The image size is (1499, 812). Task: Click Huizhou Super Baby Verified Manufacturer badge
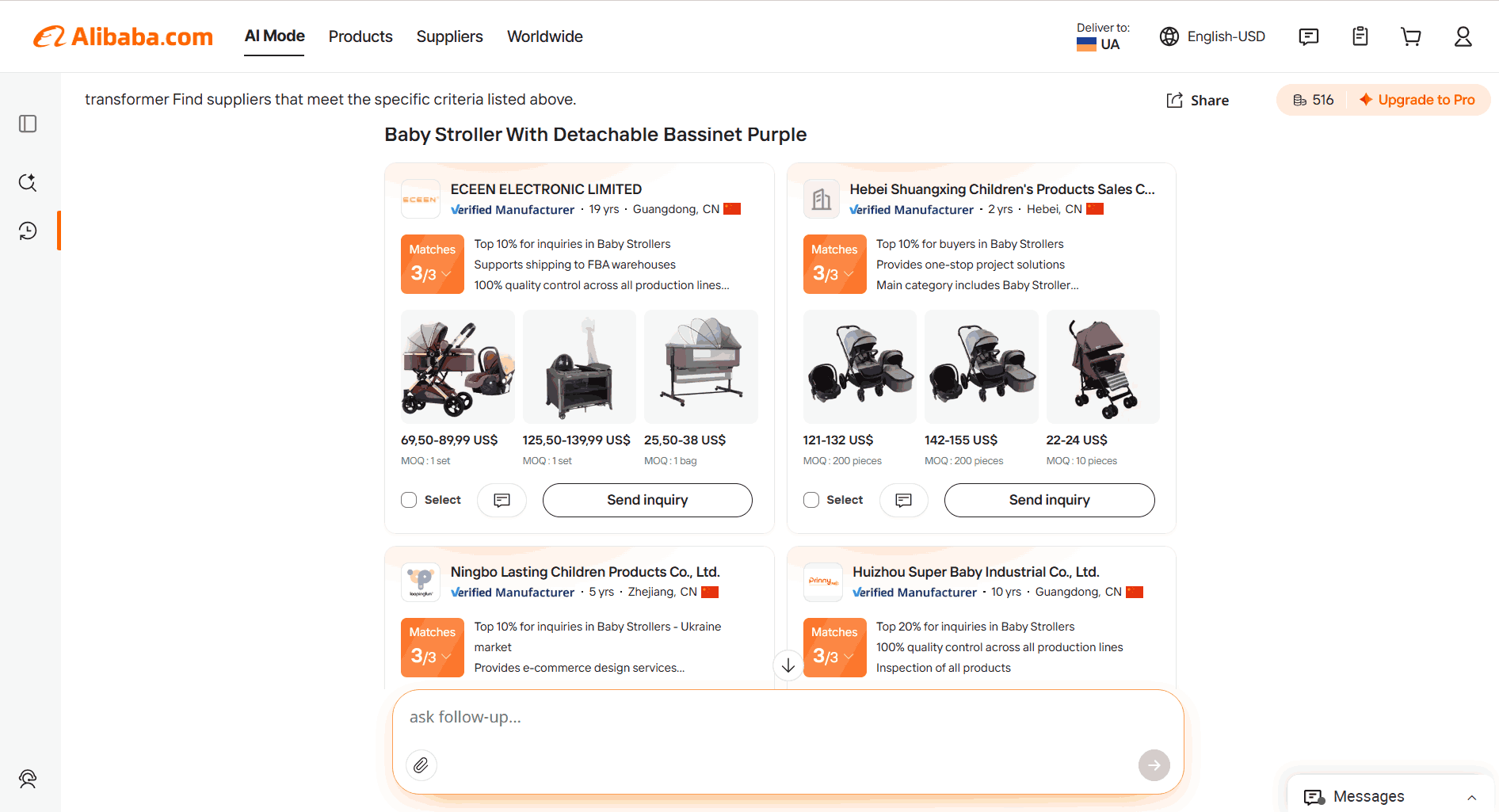click(914, 593)
